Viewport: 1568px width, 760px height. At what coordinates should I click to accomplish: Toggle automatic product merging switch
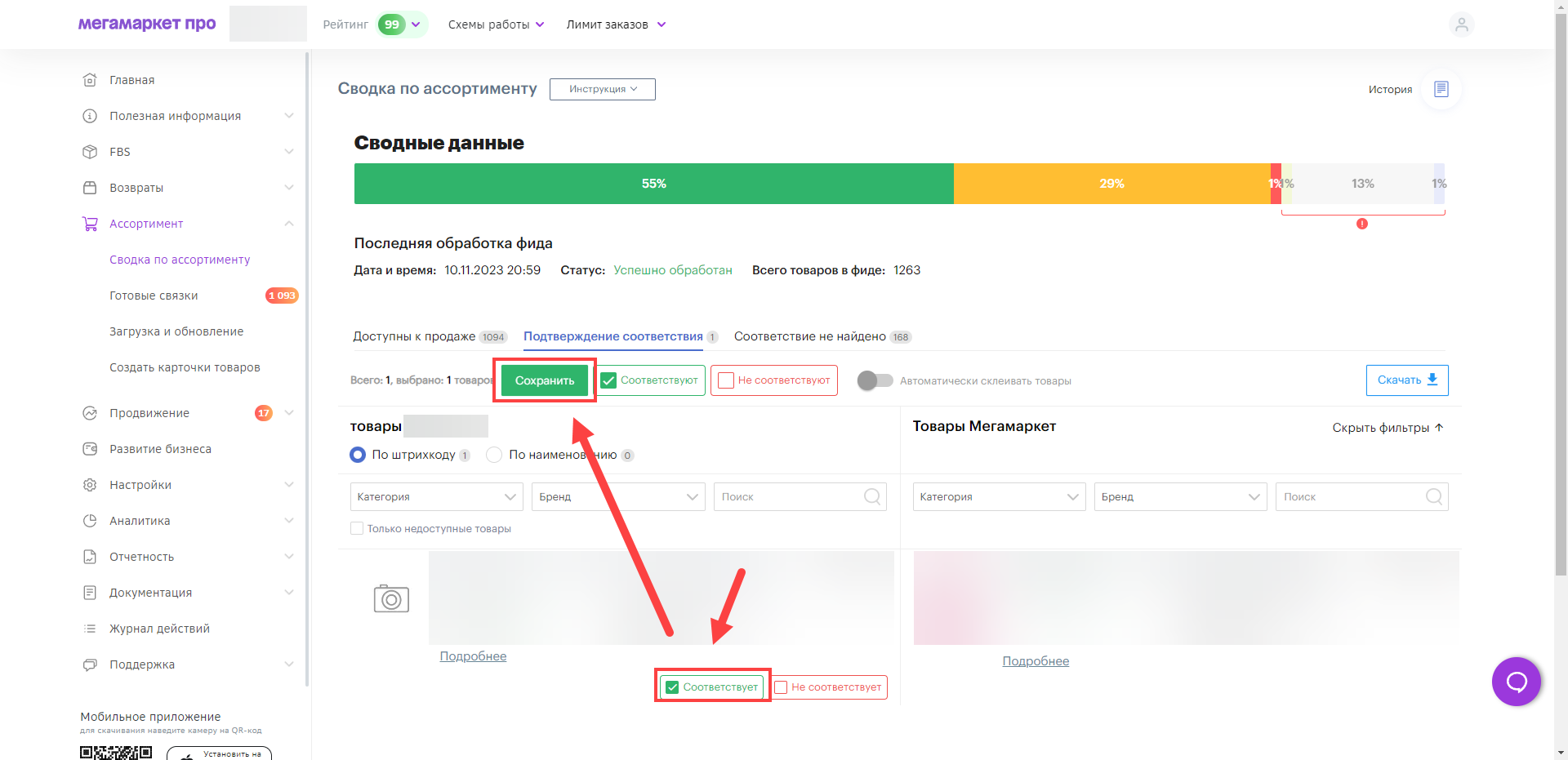coord(875,380)
